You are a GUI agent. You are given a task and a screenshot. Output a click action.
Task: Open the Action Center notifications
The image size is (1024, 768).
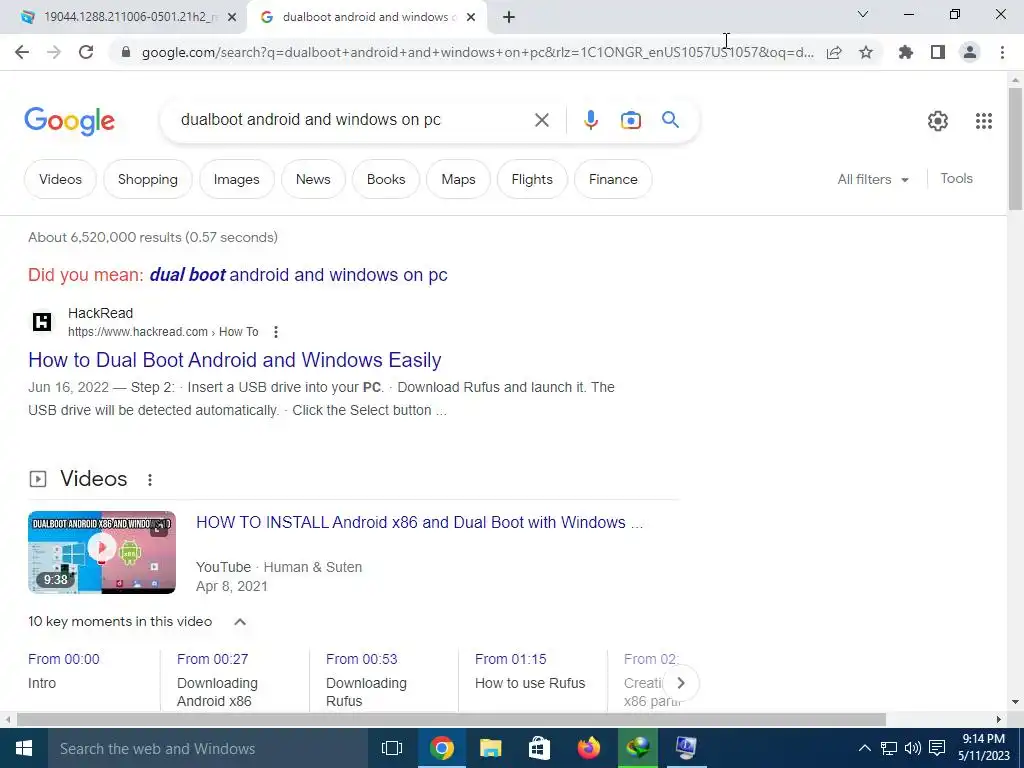tap(937, 748)
